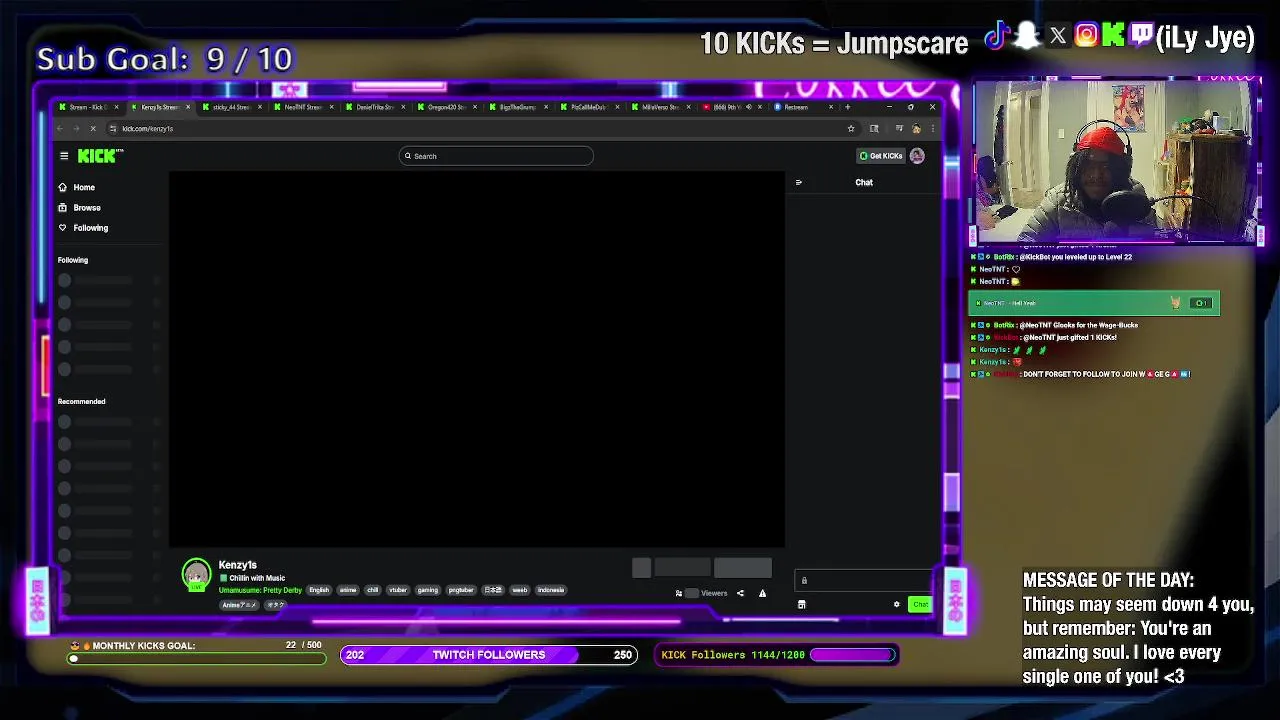Viewport: 1280px width, 720px height.
Task: Open chat settings gear icon
Action: (897, 604)
